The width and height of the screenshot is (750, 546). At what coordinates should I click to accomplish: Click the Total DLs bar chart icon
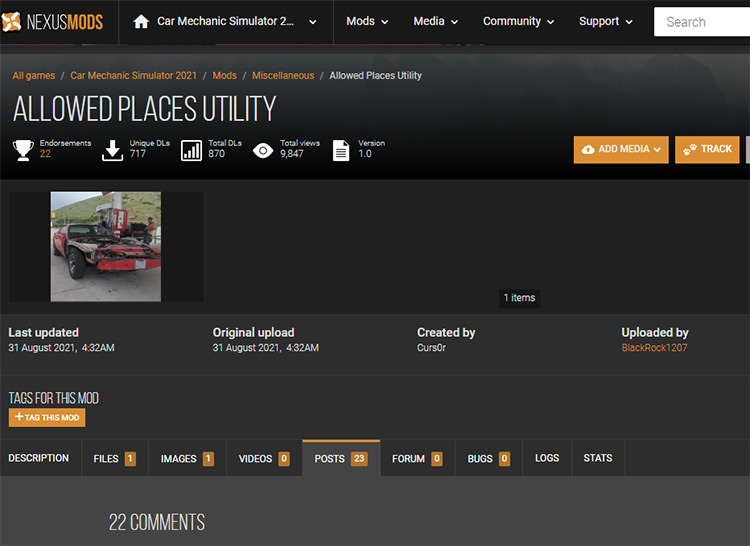[x=191, y=150]
